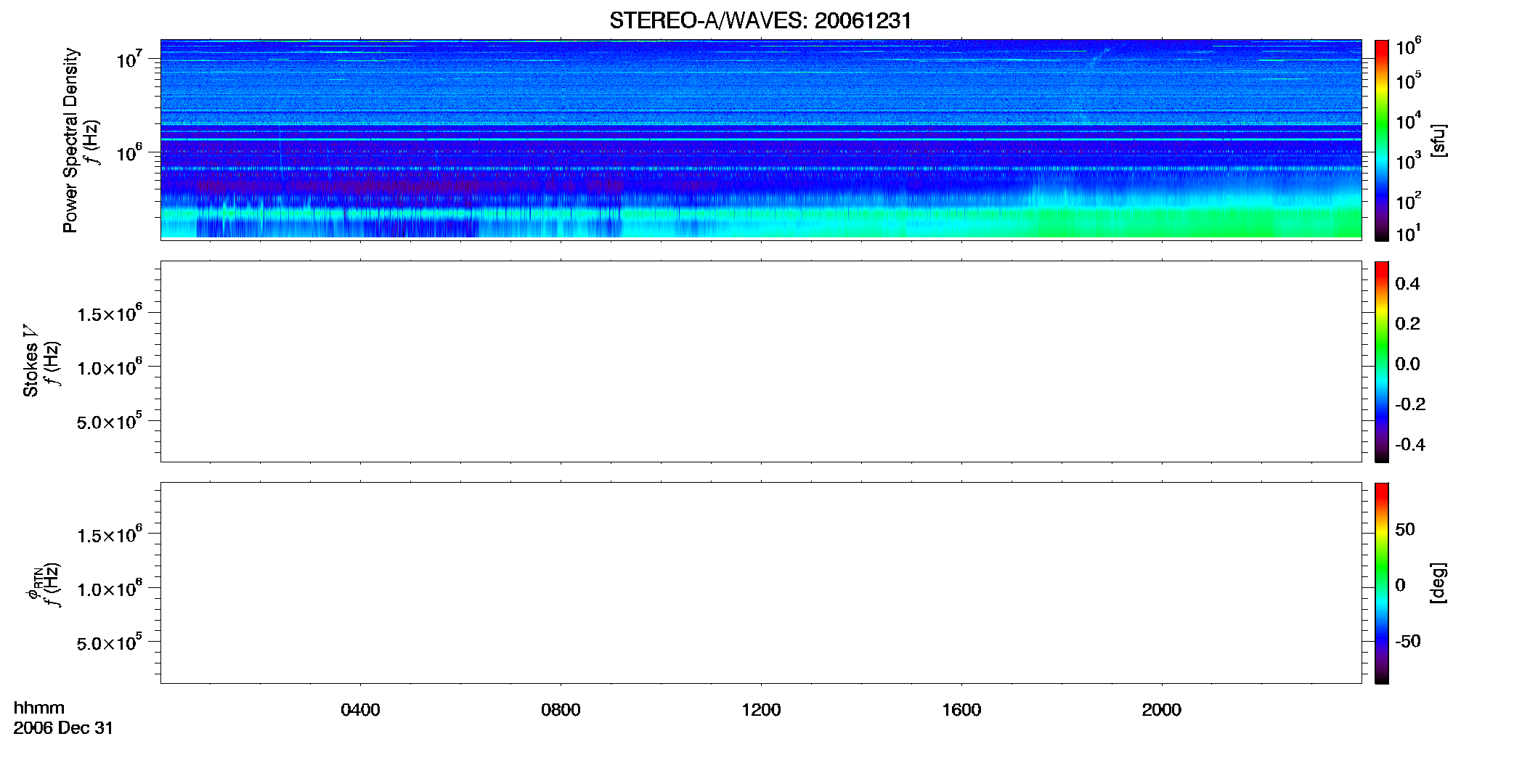
Task: Click the [sfu] unit label
Action: point(1438,140)
